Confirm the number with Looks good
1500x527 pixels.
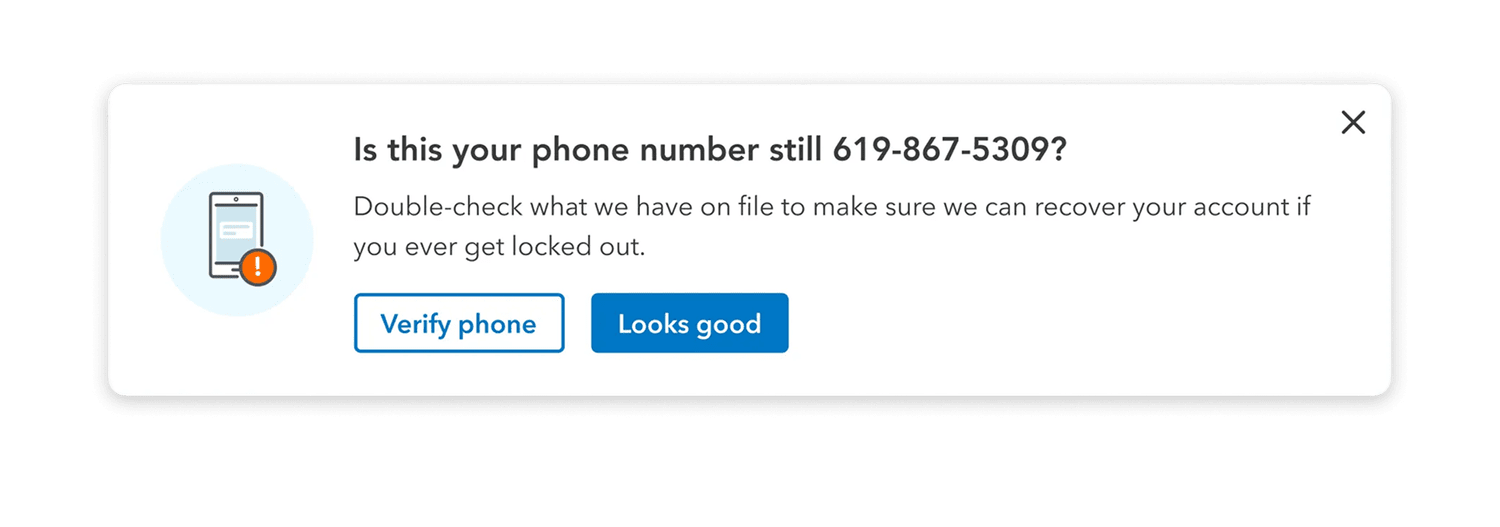click(x=690, y=323)
